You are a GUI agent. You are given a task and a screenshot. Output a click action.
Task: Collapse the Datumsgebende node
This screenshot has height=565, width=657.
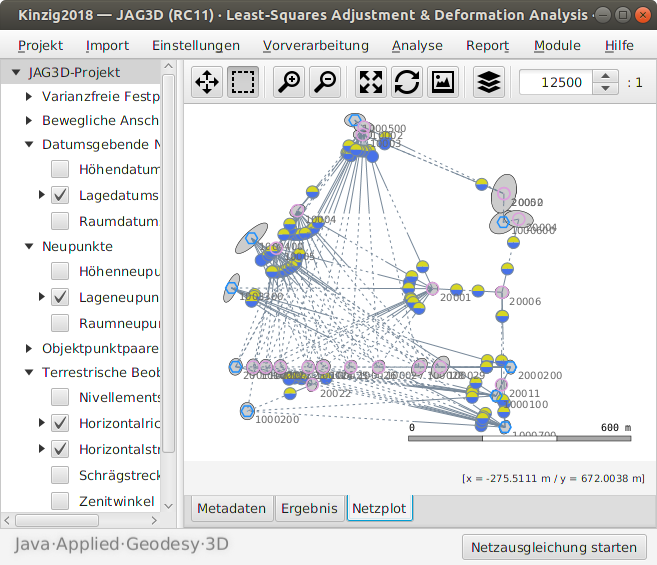[29, 145]
